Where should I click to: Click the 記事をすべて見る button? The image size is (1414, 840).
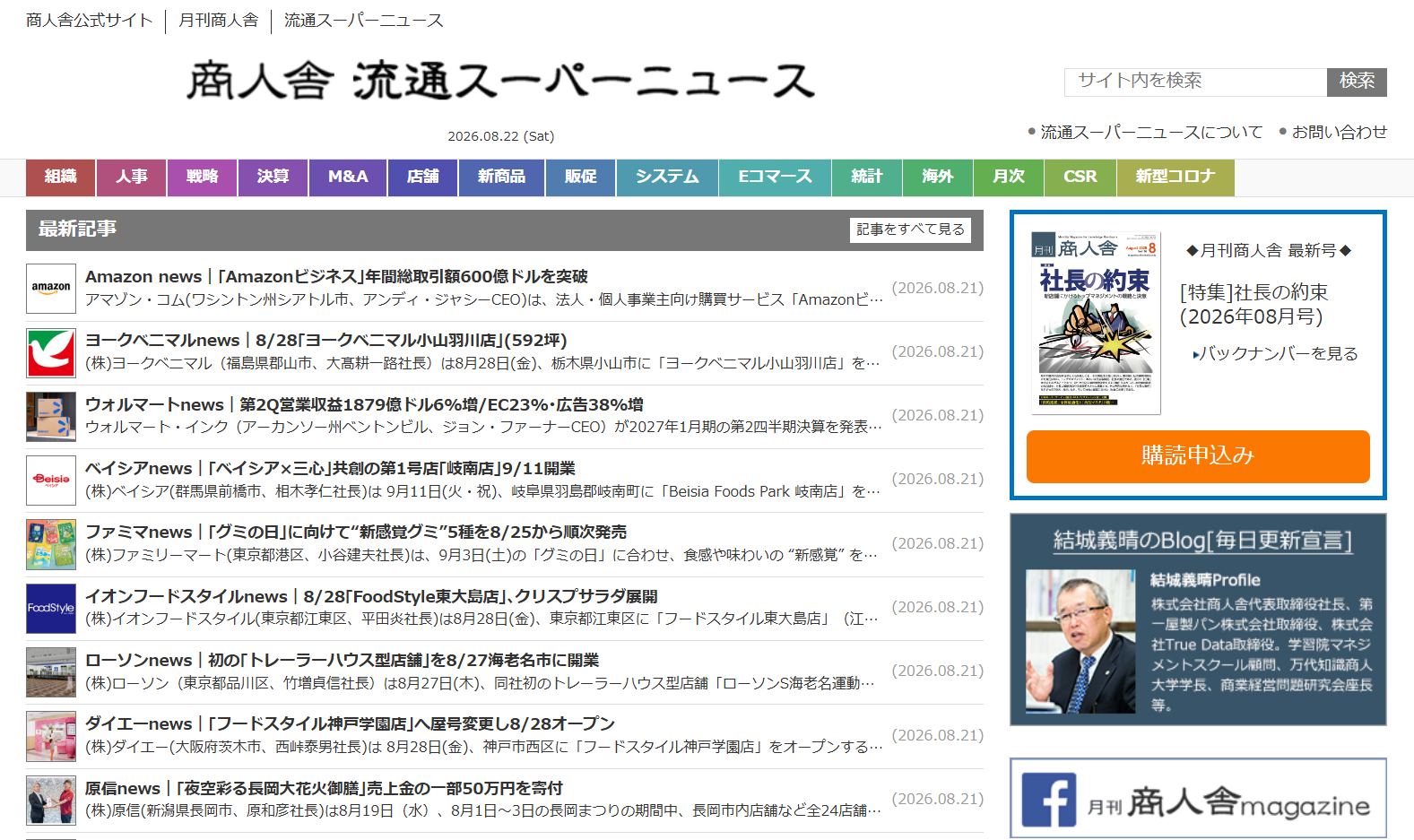910,229
